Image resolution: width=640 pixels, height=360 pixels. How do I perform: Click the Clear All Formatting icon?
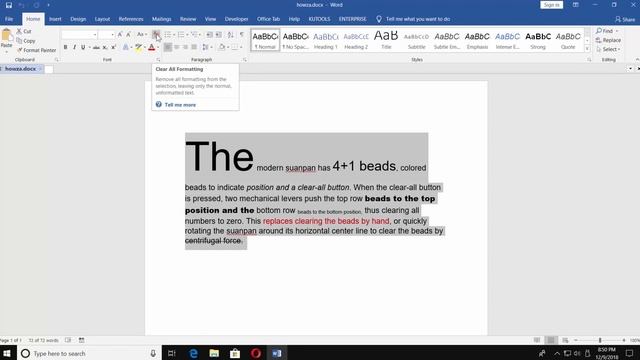[156, 35]
